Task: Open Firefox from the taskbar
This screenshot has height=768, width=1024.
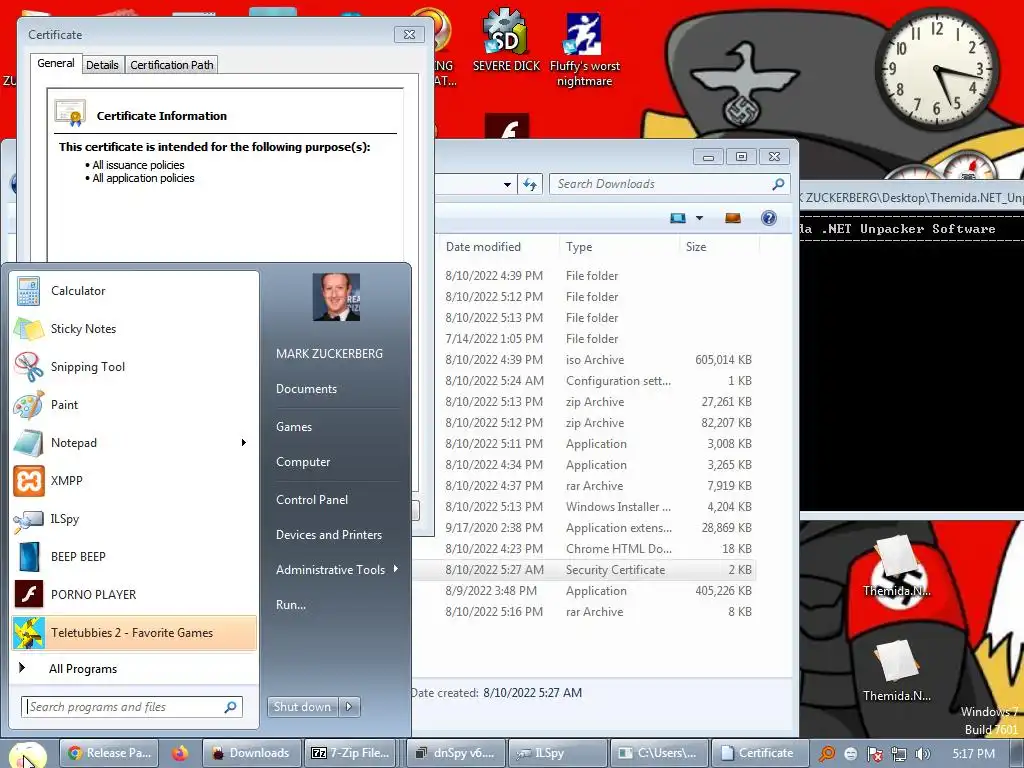Action: tap(180, 753)
